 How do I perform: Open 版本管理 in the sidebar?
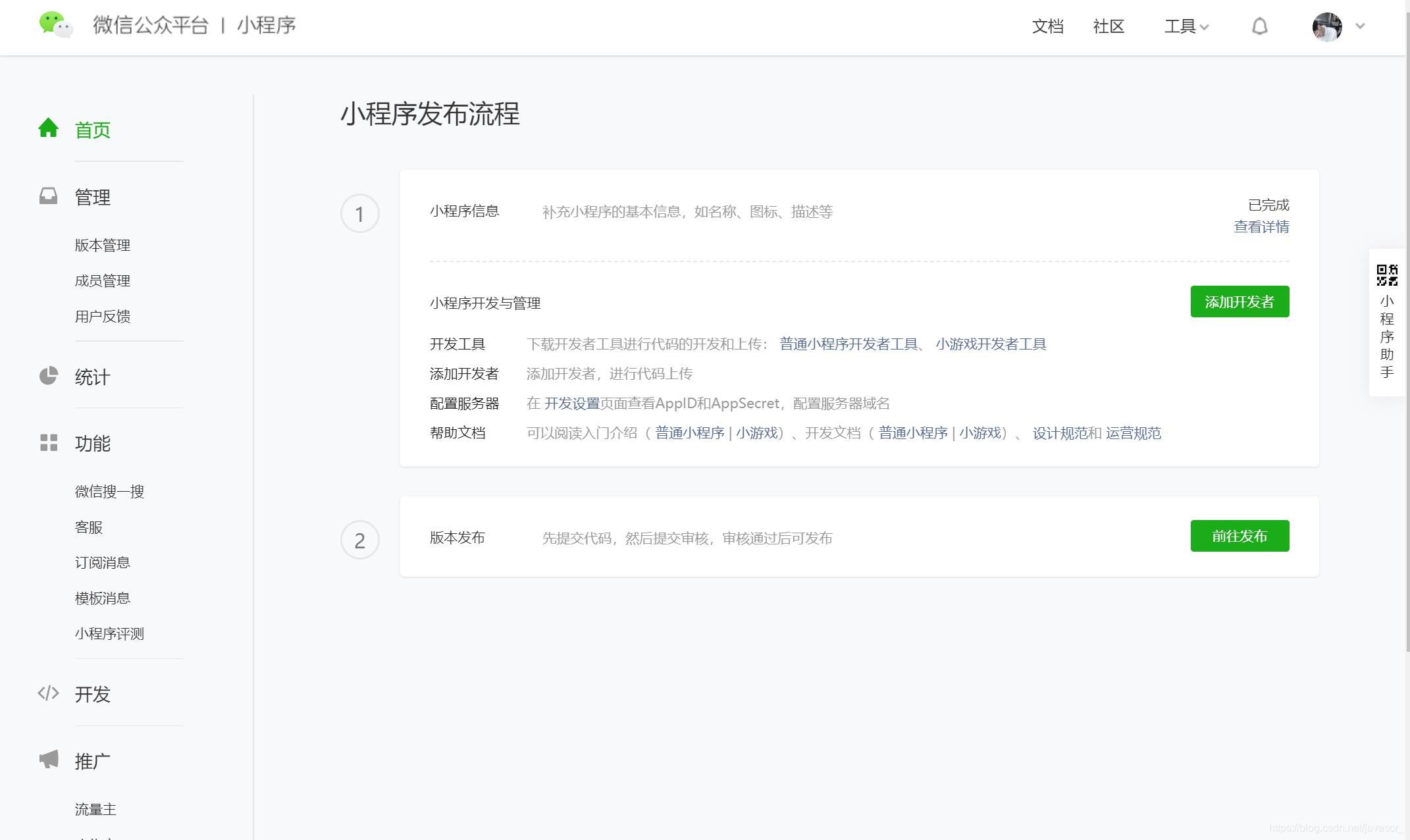[103, 245]
